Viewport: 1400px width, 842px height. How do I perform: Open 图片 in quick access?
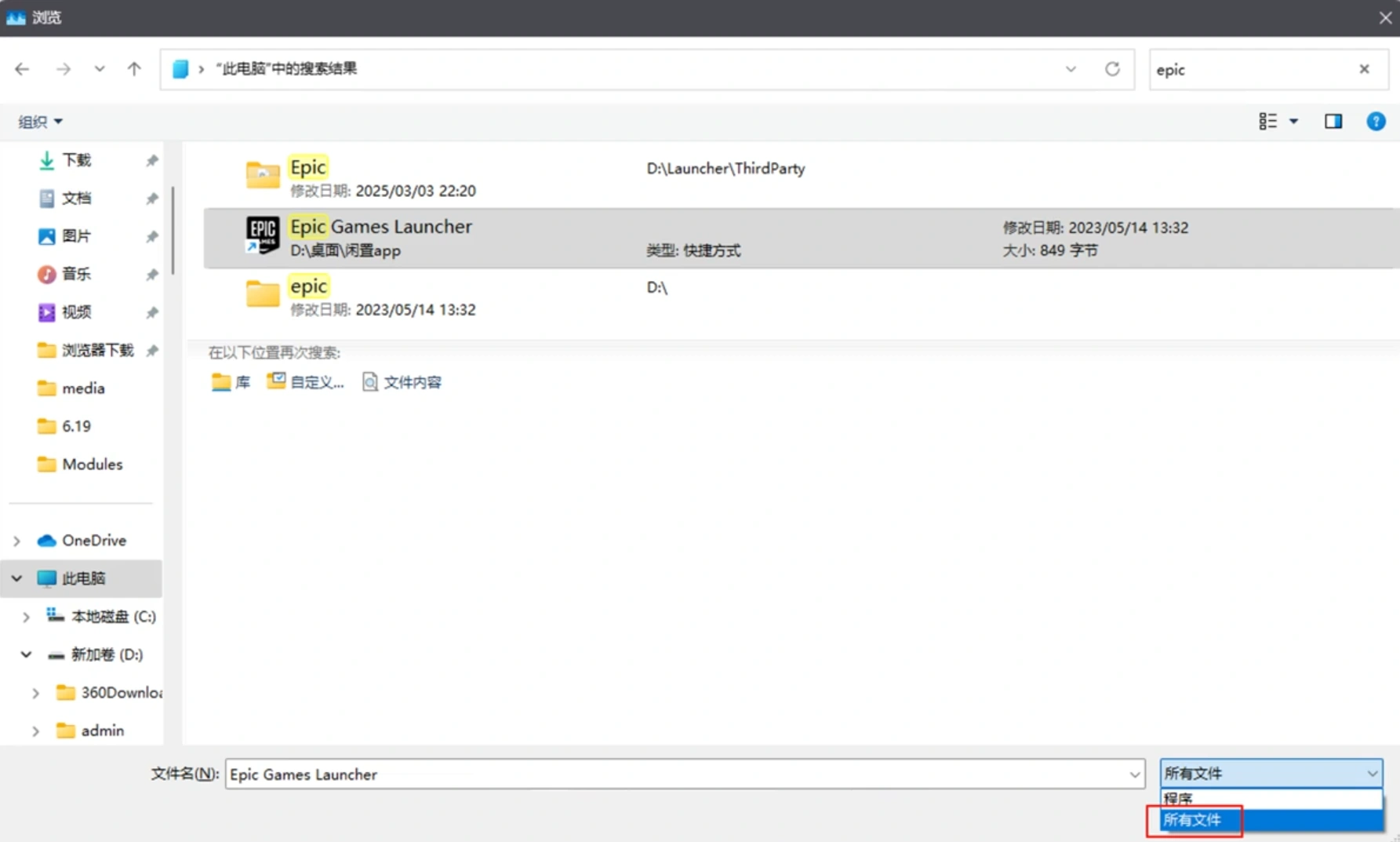(x=76, y=236)
